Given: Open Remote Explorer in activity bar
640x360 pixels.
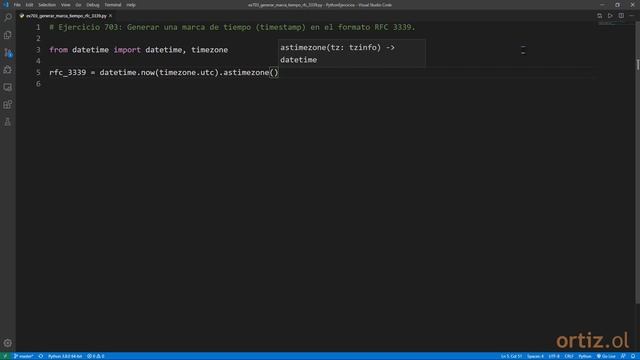Looking at the screenshot, I should (8, 87).
